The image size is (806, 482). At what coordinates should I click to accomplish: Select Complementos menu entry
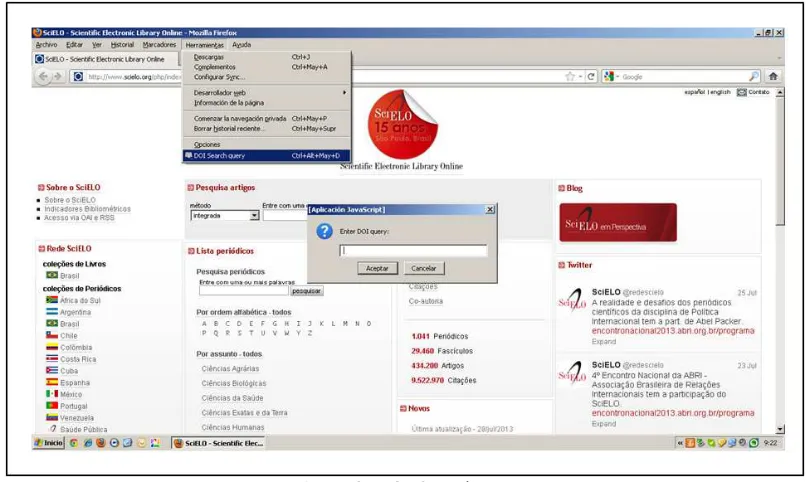click(x=266, y=67)
